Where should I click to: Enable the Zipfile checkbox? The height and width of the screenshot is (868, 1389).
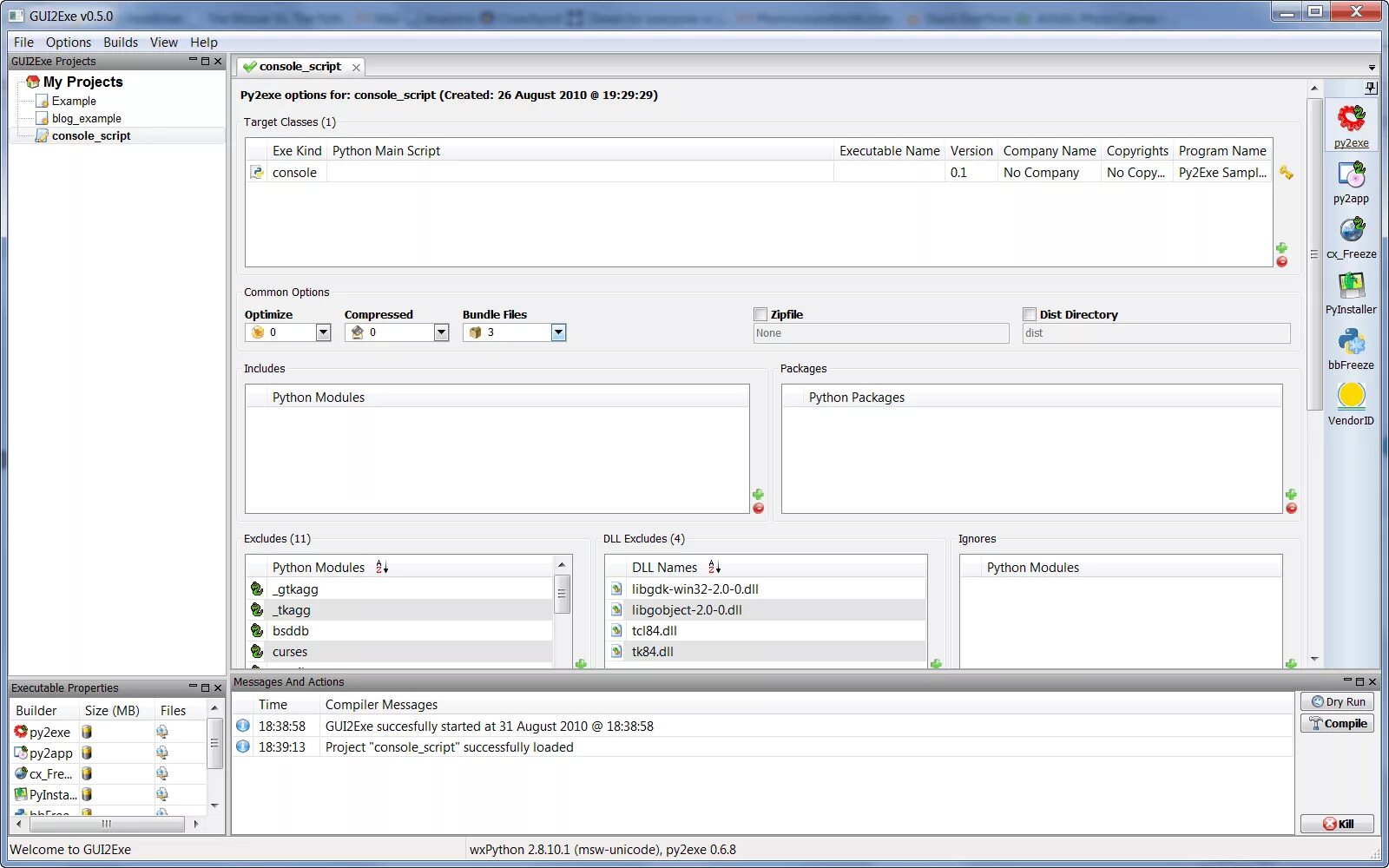pyautogui.click(x=760, y=314)
